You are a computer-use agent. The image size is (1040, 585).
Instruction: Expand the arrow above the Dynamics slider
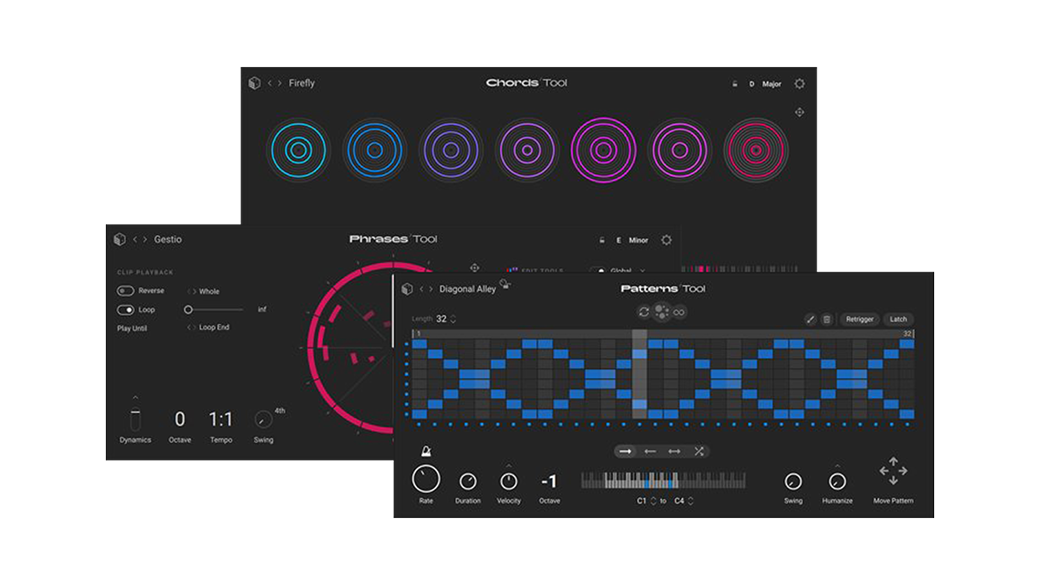point(135,397)
